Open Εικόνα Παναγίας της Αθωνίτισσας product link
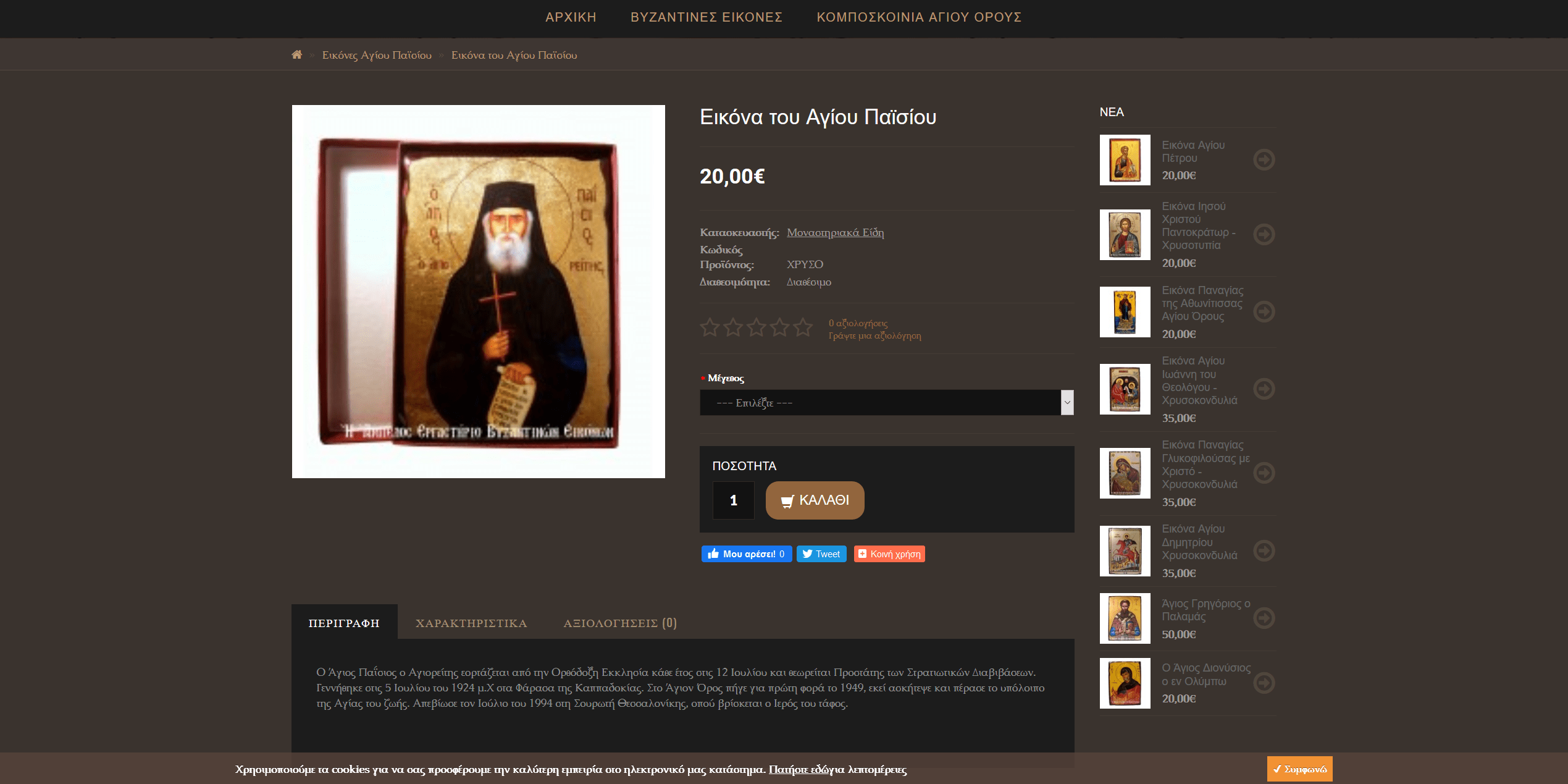 point(1202,303)
